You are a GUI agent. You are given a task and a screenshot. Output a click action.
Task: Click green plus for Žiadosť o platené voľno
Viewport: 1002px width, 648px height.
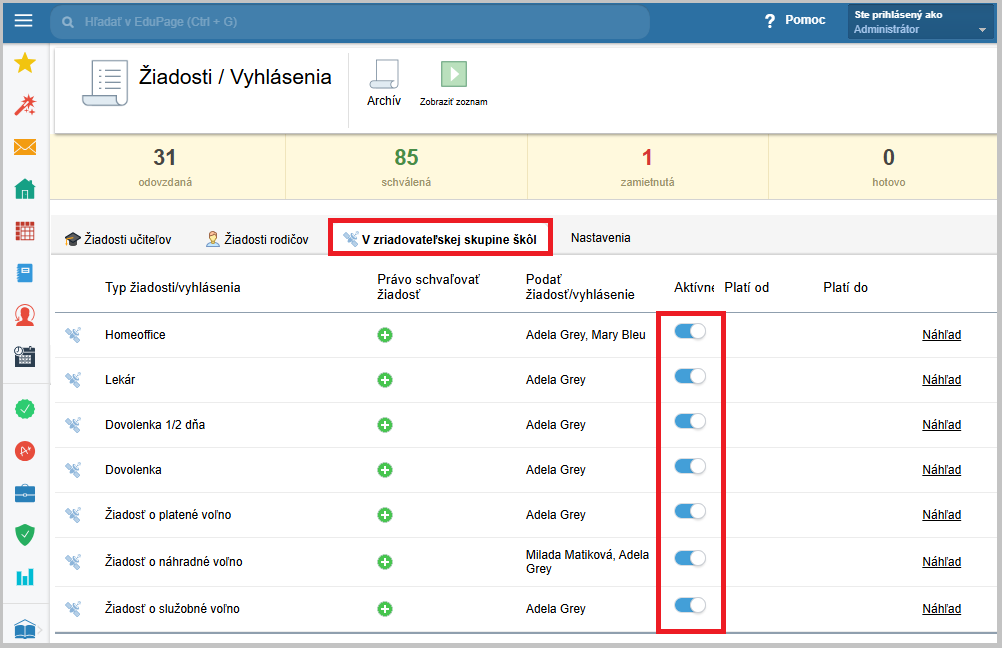(x=385, y=515)
